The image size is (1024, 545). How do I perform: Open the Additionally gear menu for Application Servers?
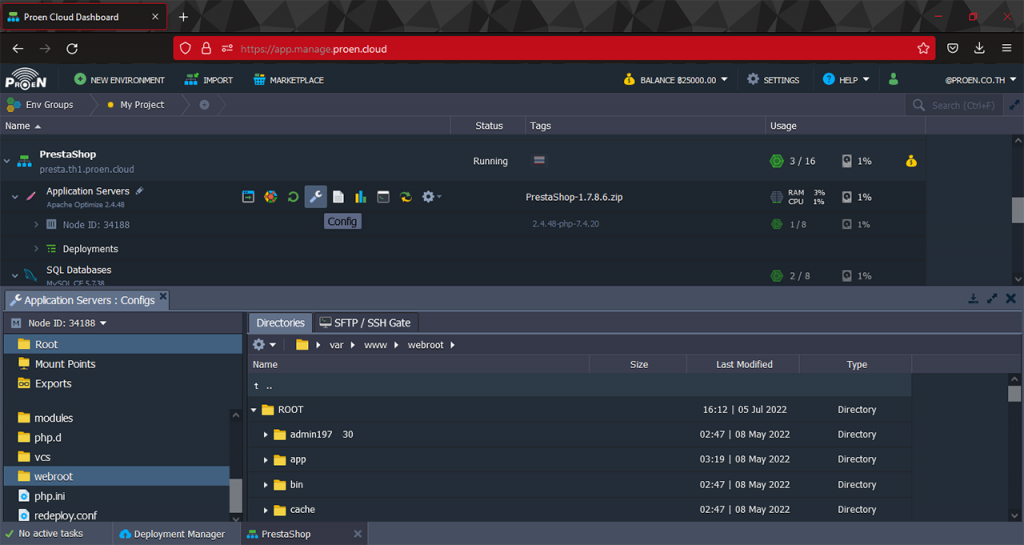pos(431,196)
